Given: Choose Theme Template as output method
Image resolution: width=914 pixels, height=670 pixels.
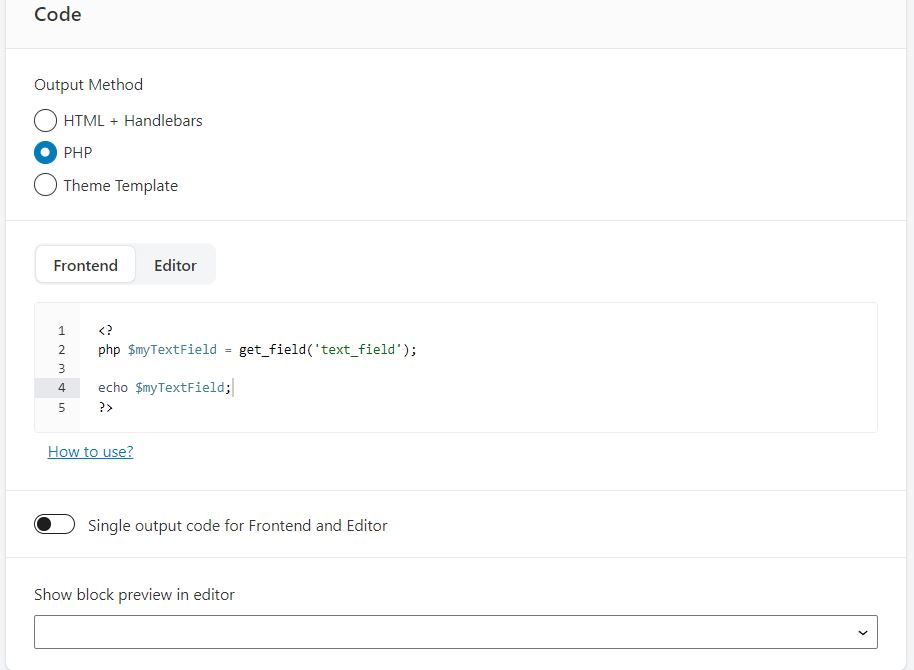Looking at the screenshot, I should [x=45, y=185].
